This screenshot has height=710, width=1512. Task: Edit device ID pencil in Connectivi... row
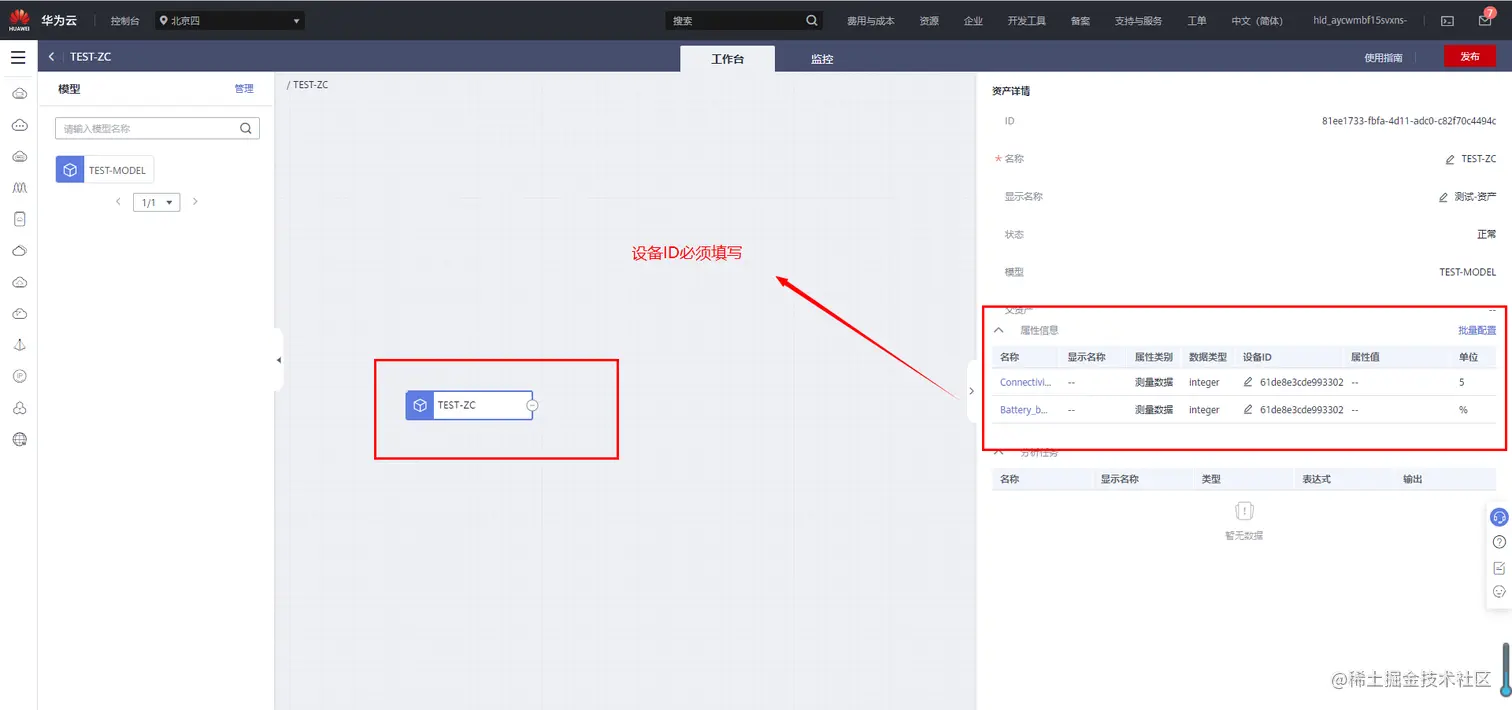tap(1248, 382)
